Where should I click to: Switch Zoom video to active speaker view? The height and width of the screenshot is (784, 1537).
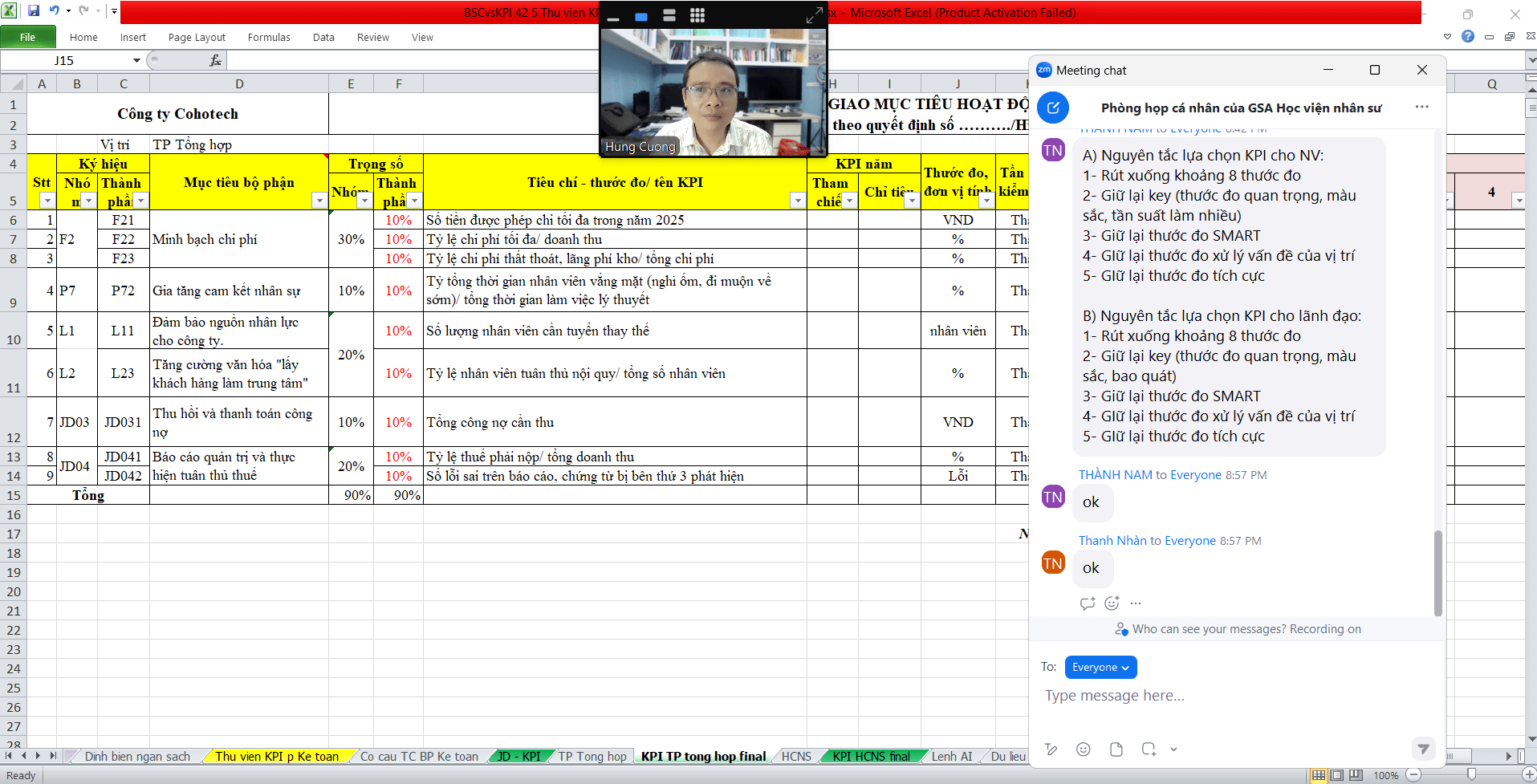click(641, 15)
